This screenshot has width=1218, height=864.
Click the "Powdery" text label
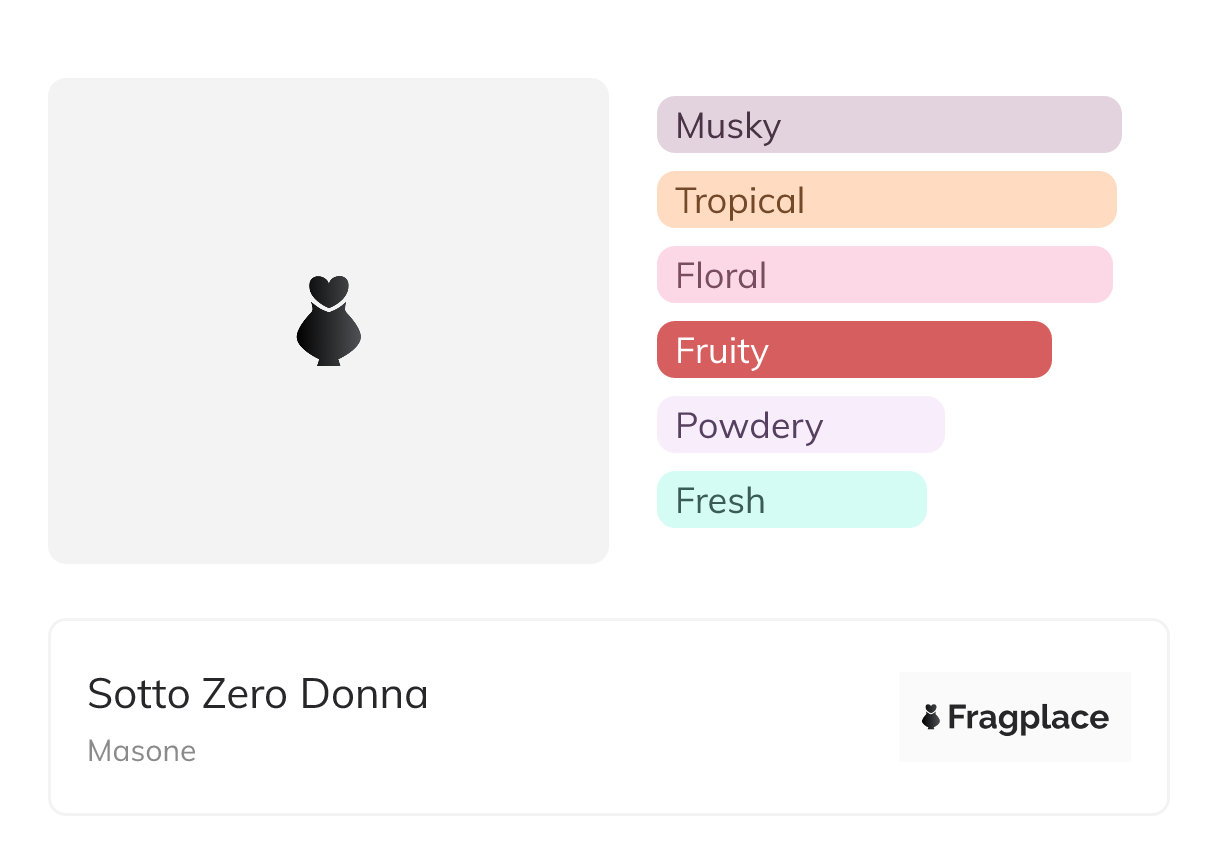coord(749,426)
